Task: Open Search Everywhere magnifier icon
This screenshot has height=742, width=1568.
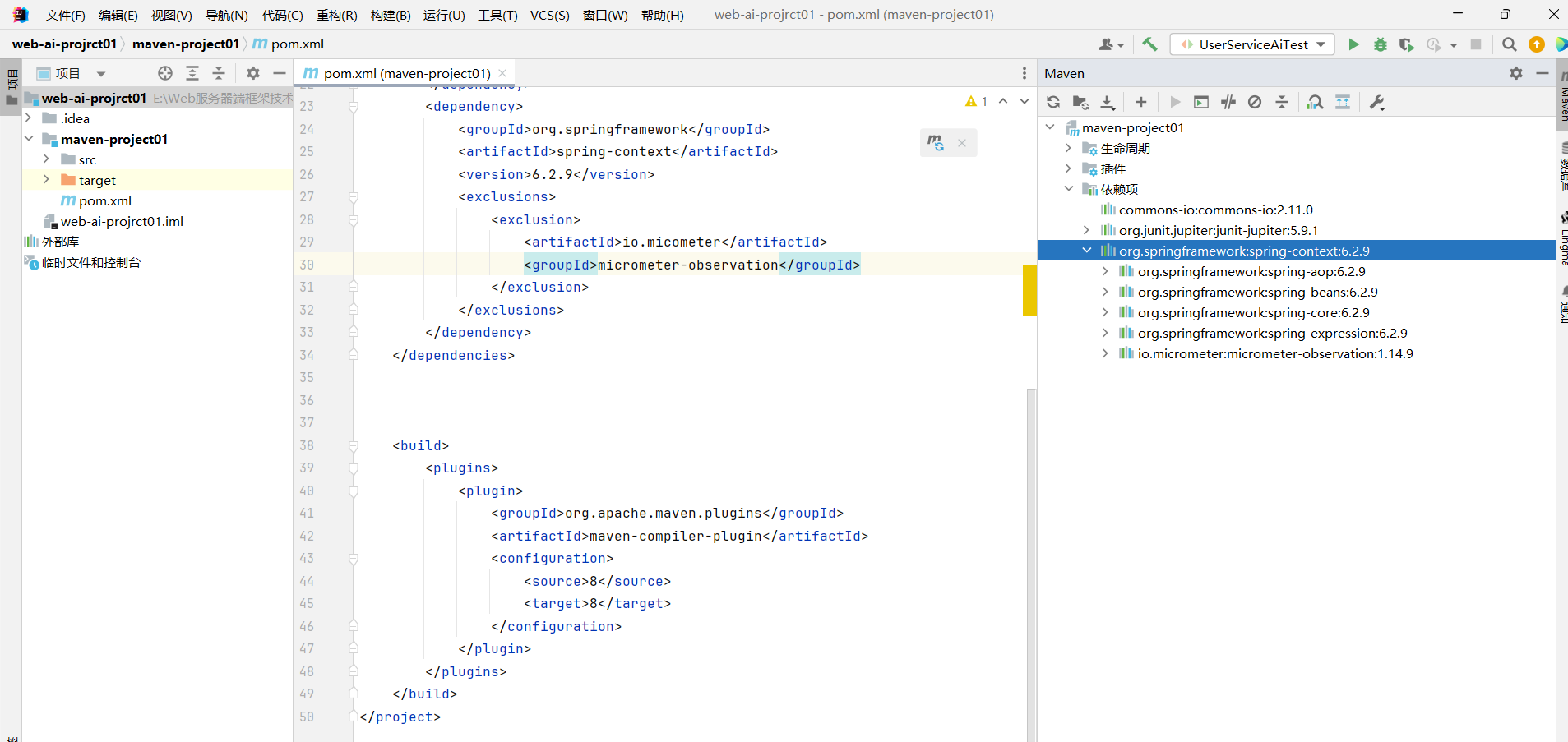Action: pos(1510,44)
